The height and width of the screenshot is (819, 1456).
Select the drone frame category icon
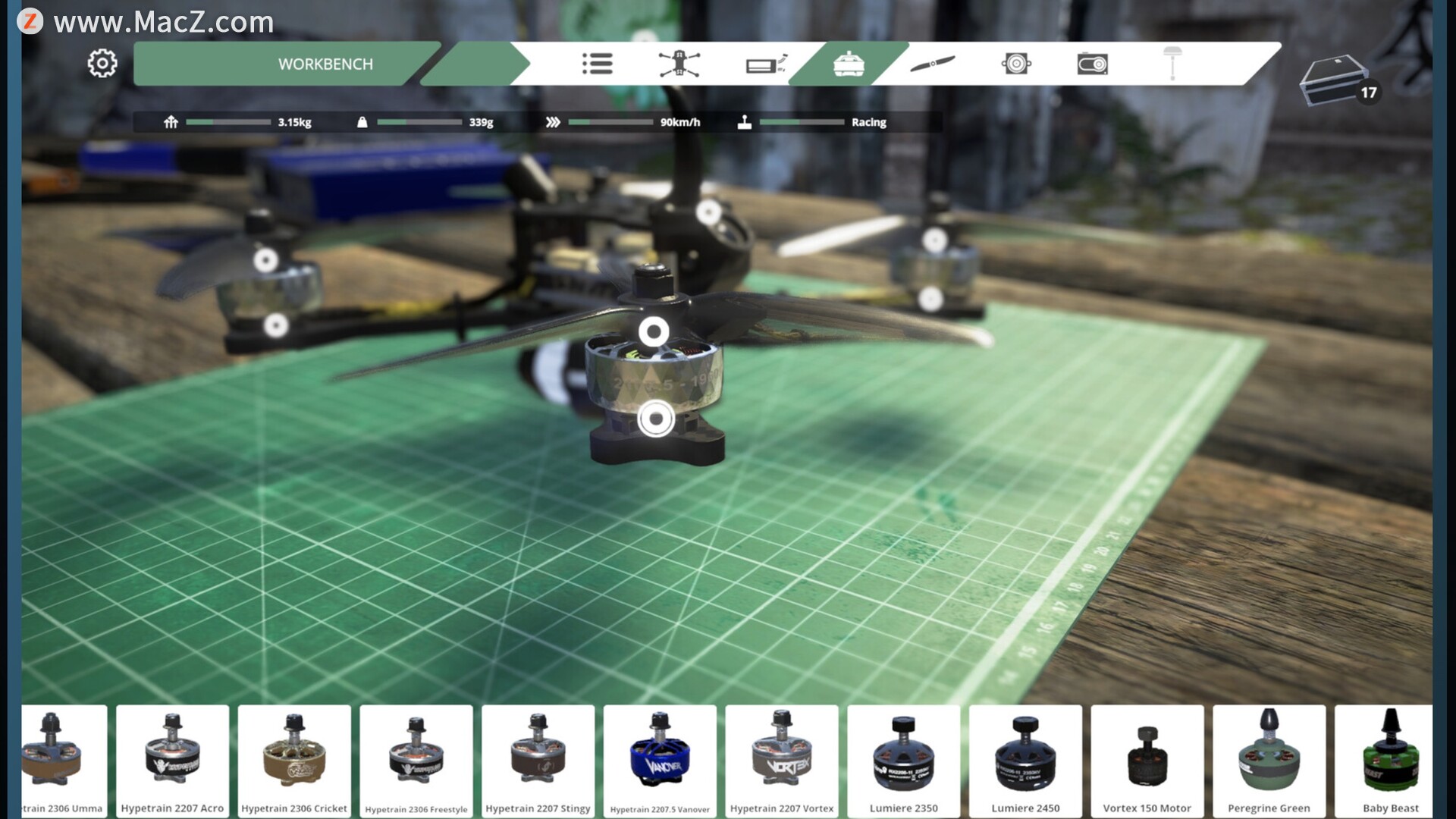pos(679,64)
